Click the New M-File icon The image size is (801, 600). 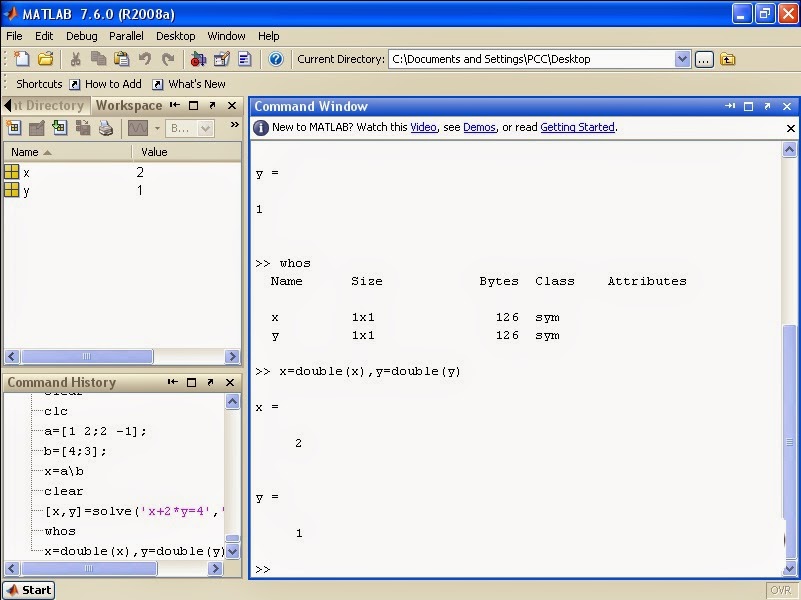(21, 59)
